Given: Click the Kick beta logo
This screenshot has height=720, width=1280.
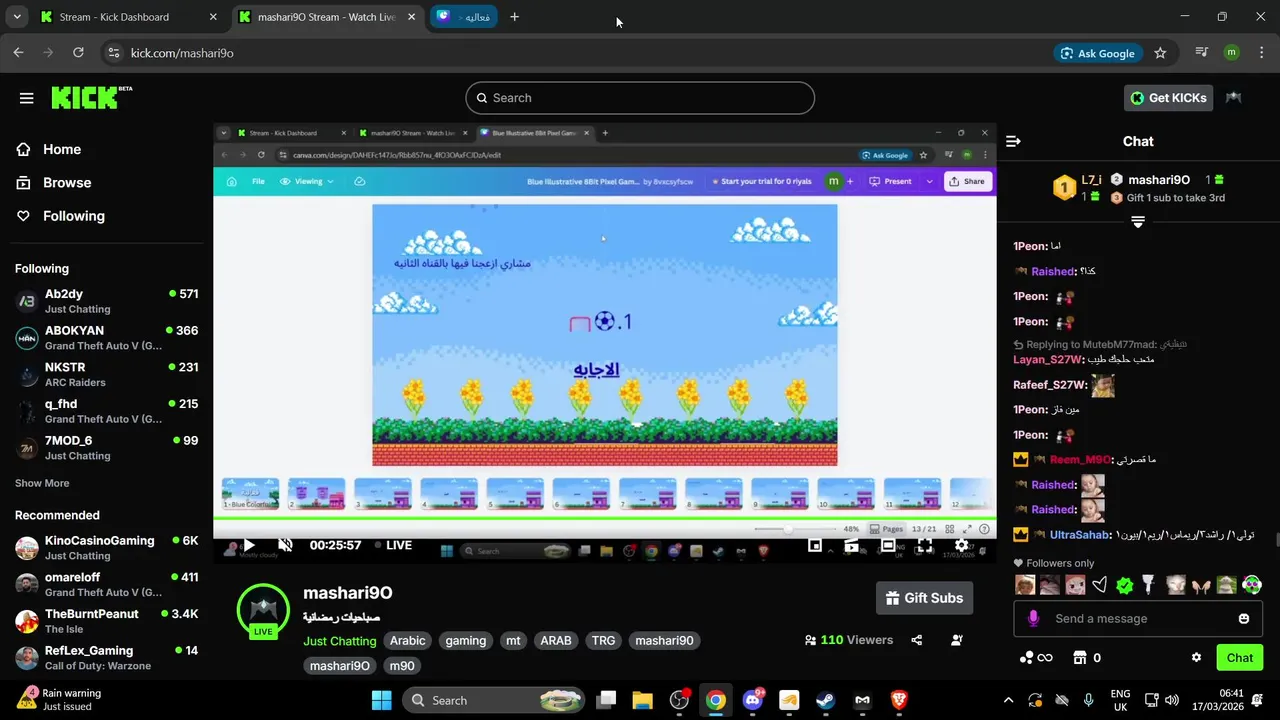Looking at the screenshot, I should [x=91, y=97].
